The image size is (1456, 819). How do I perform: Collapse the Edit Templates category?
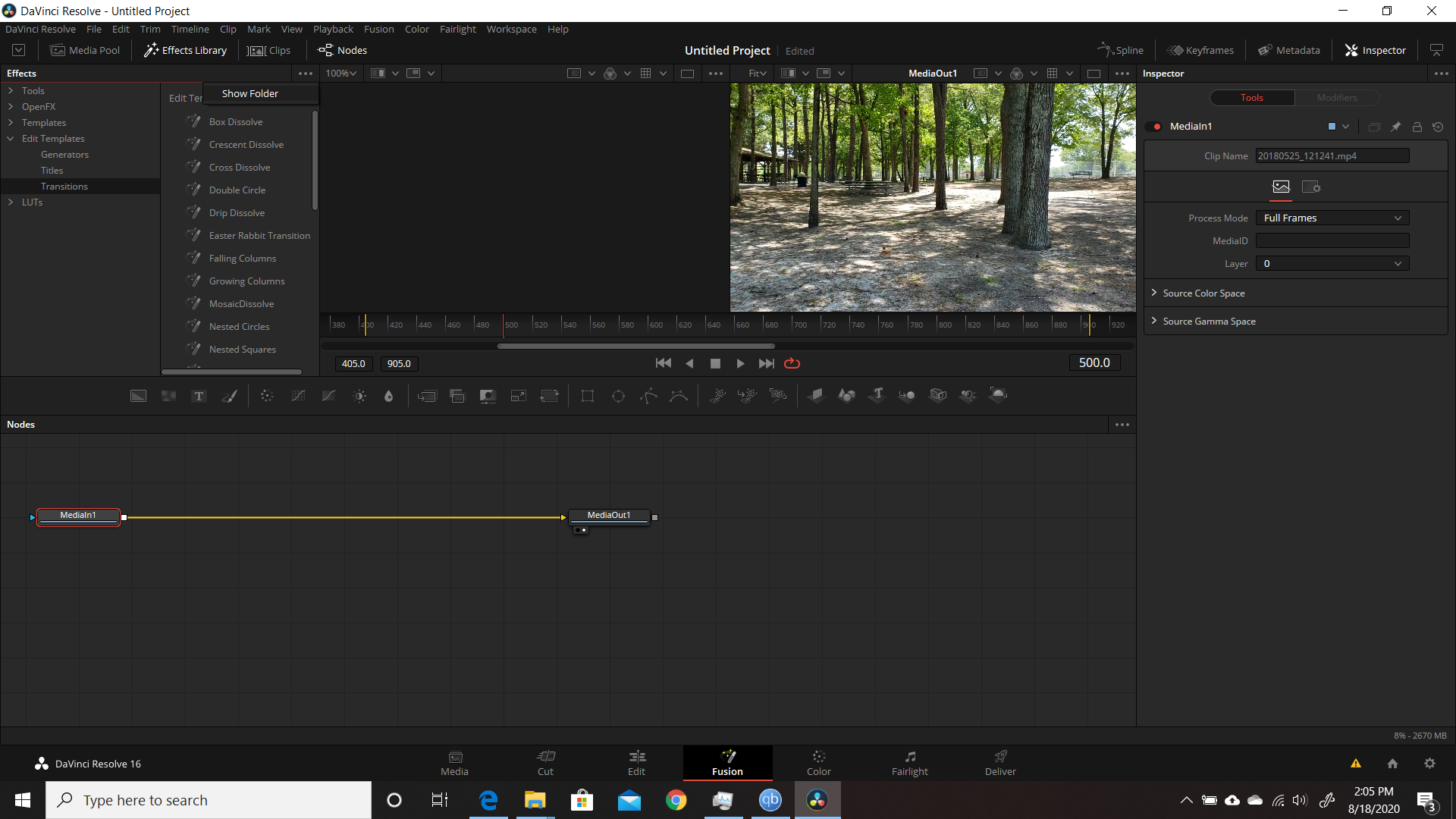pos(11,138)
